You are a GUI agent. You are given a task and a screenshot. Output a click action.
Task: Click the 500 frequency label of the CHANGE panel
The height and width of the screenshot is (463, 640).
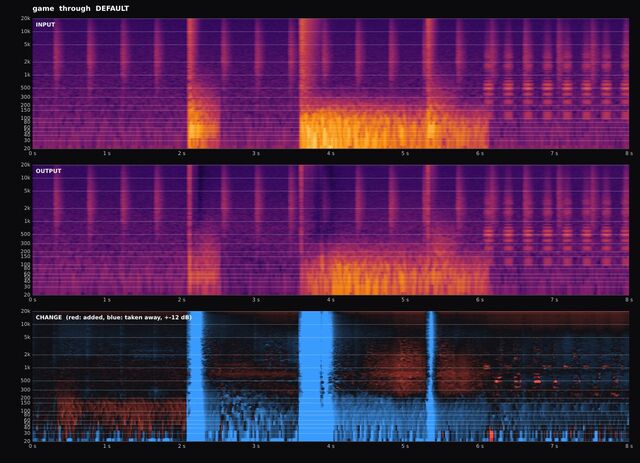coord(26,381)
